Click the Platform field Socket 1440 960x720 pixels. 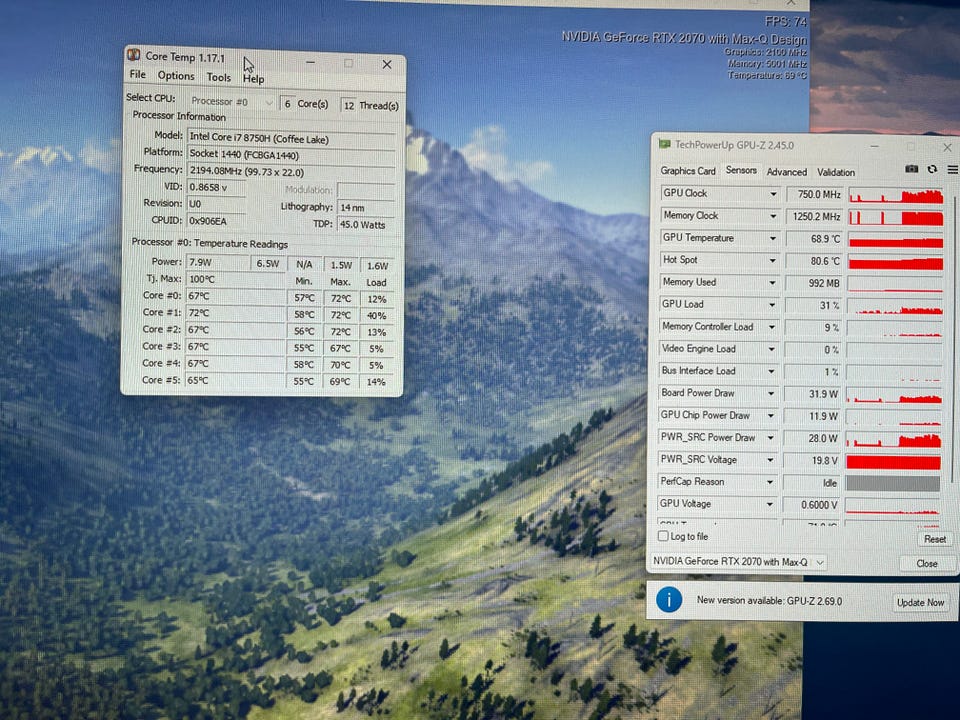point(291,156)
